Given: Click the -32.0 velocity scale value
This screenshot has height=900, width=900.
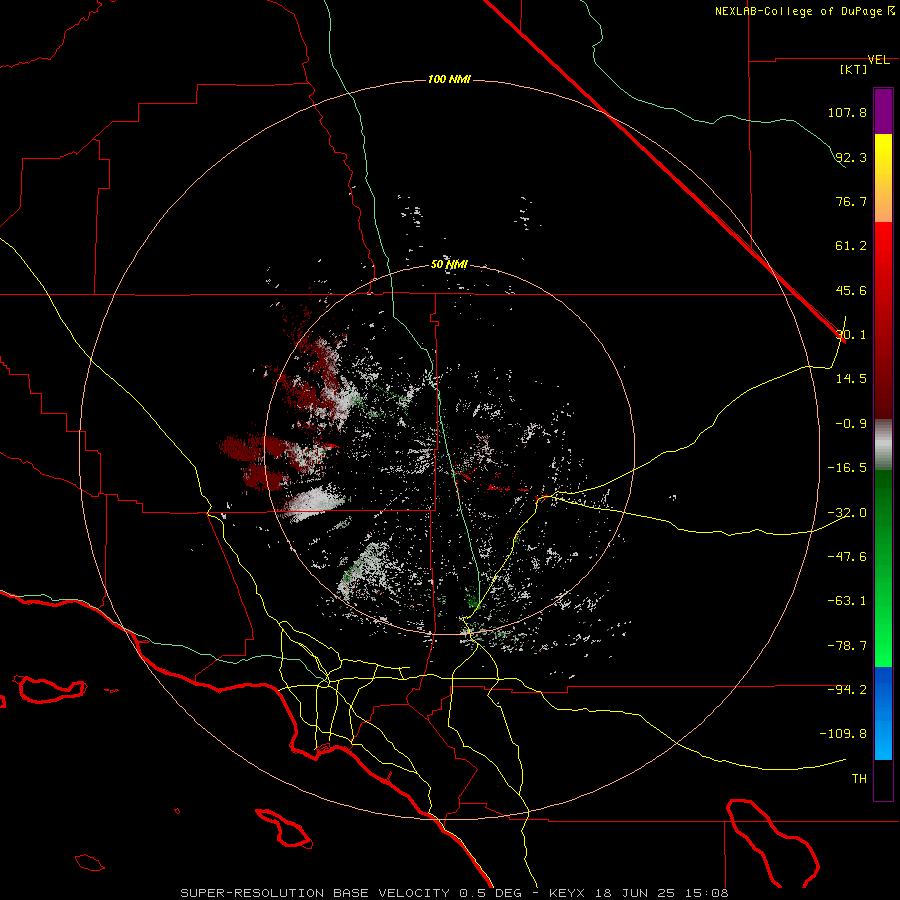Looking at the screenshot, I should pyautogui.click(x=847, y=513).
